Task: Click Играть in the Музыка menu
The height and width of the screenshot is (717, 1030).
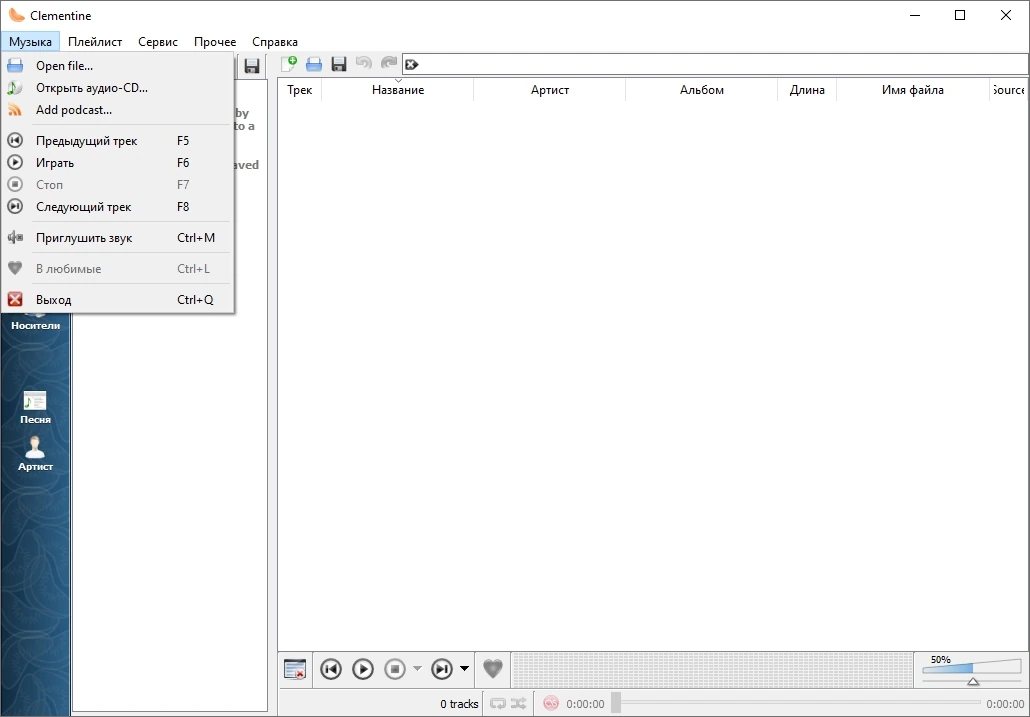Action: [118, 163]
